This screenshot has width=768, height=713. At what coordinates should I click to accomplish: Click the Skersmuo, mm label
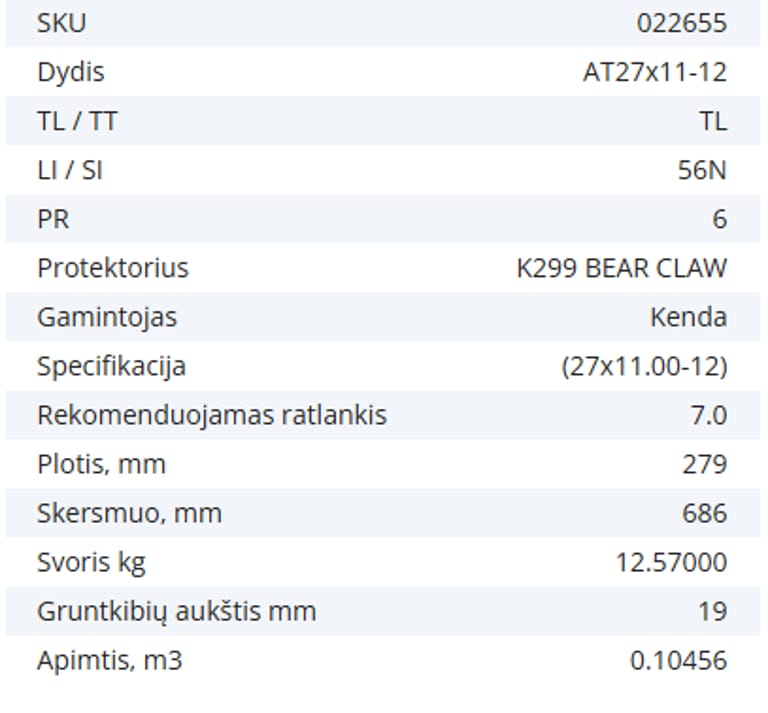pyautogui.click(x=129, y=513)
